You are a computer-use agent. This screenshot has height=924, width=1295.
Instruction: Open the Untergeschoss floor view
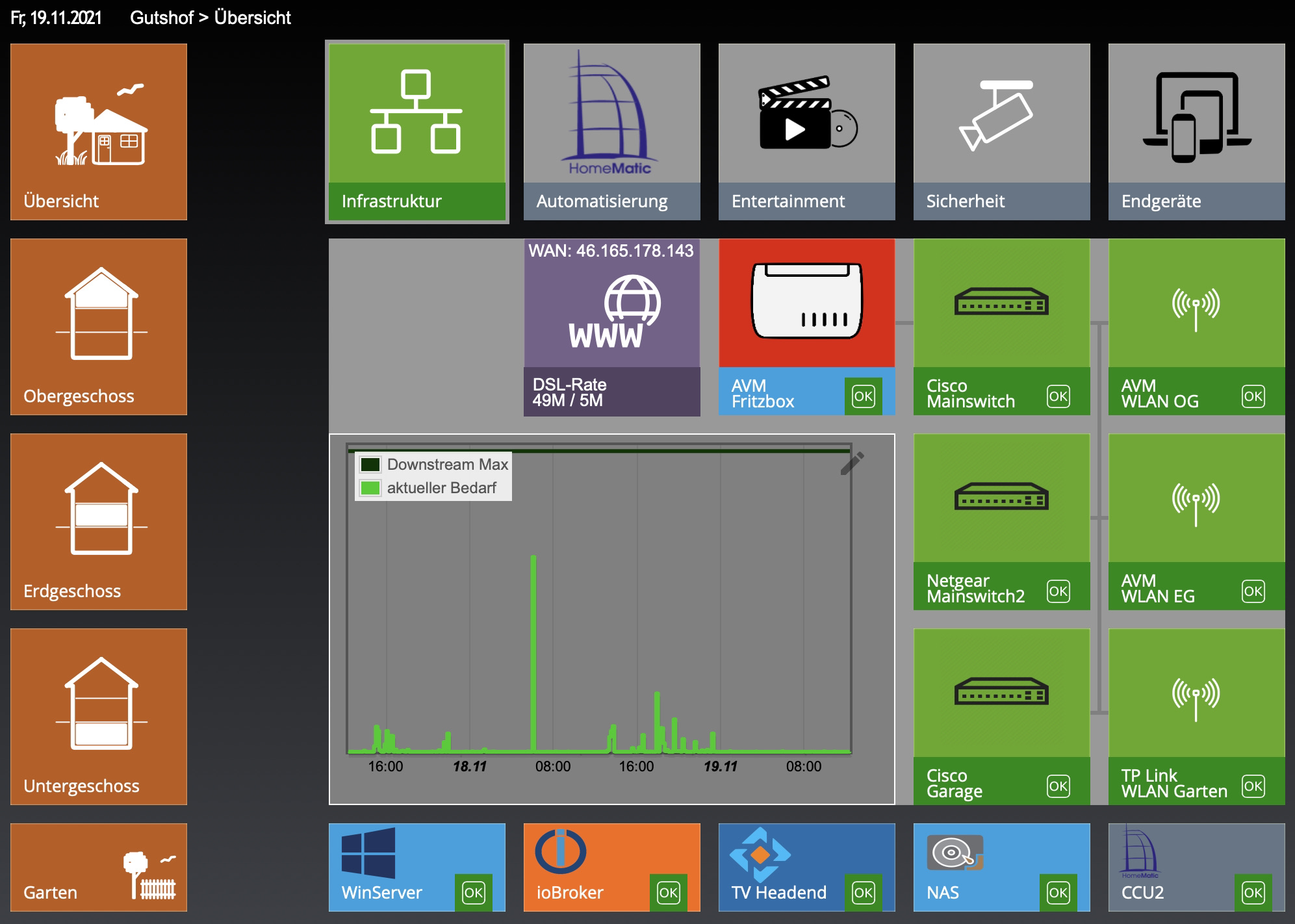(99, 716)
